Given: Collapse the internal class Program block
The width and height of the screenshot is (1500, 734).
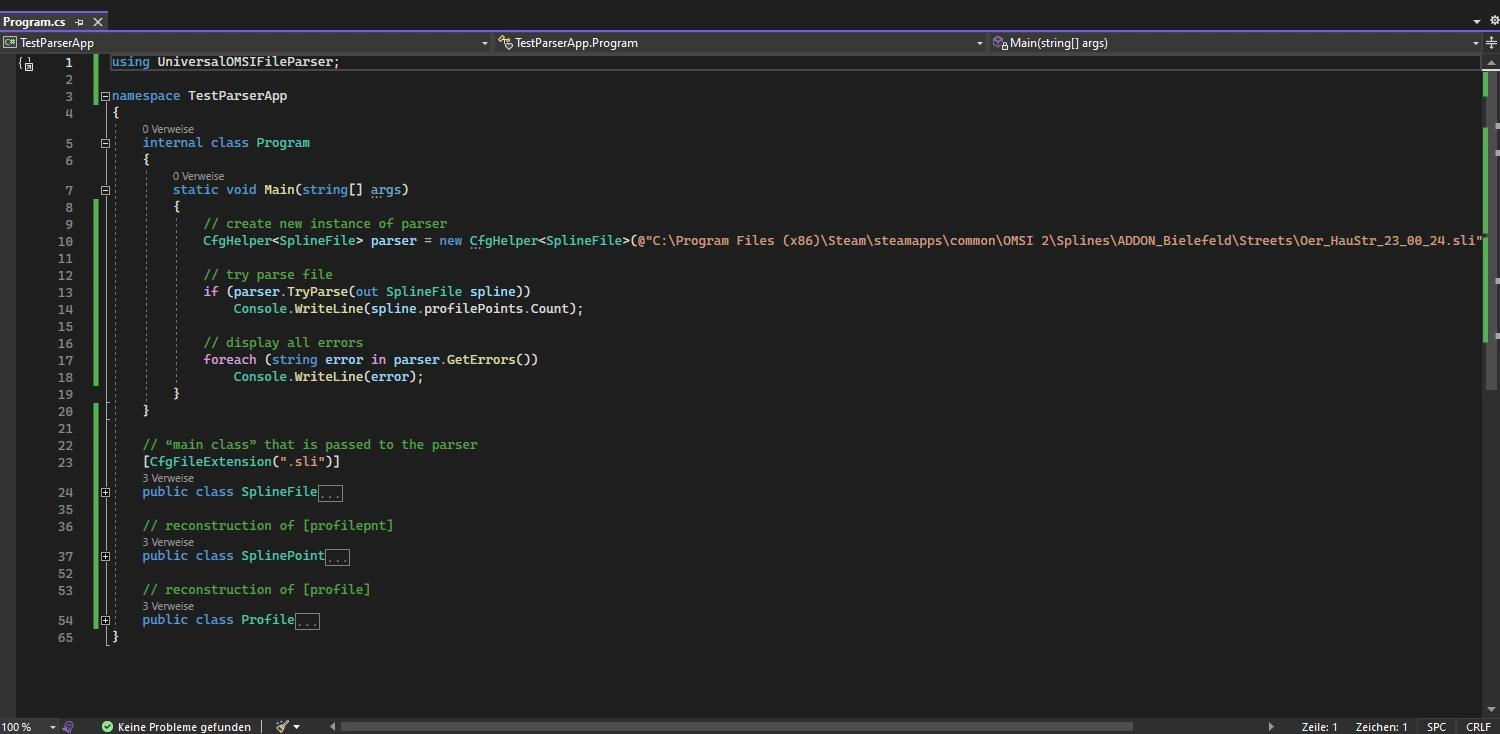Looking at the screenshot, I should [105, 143].
